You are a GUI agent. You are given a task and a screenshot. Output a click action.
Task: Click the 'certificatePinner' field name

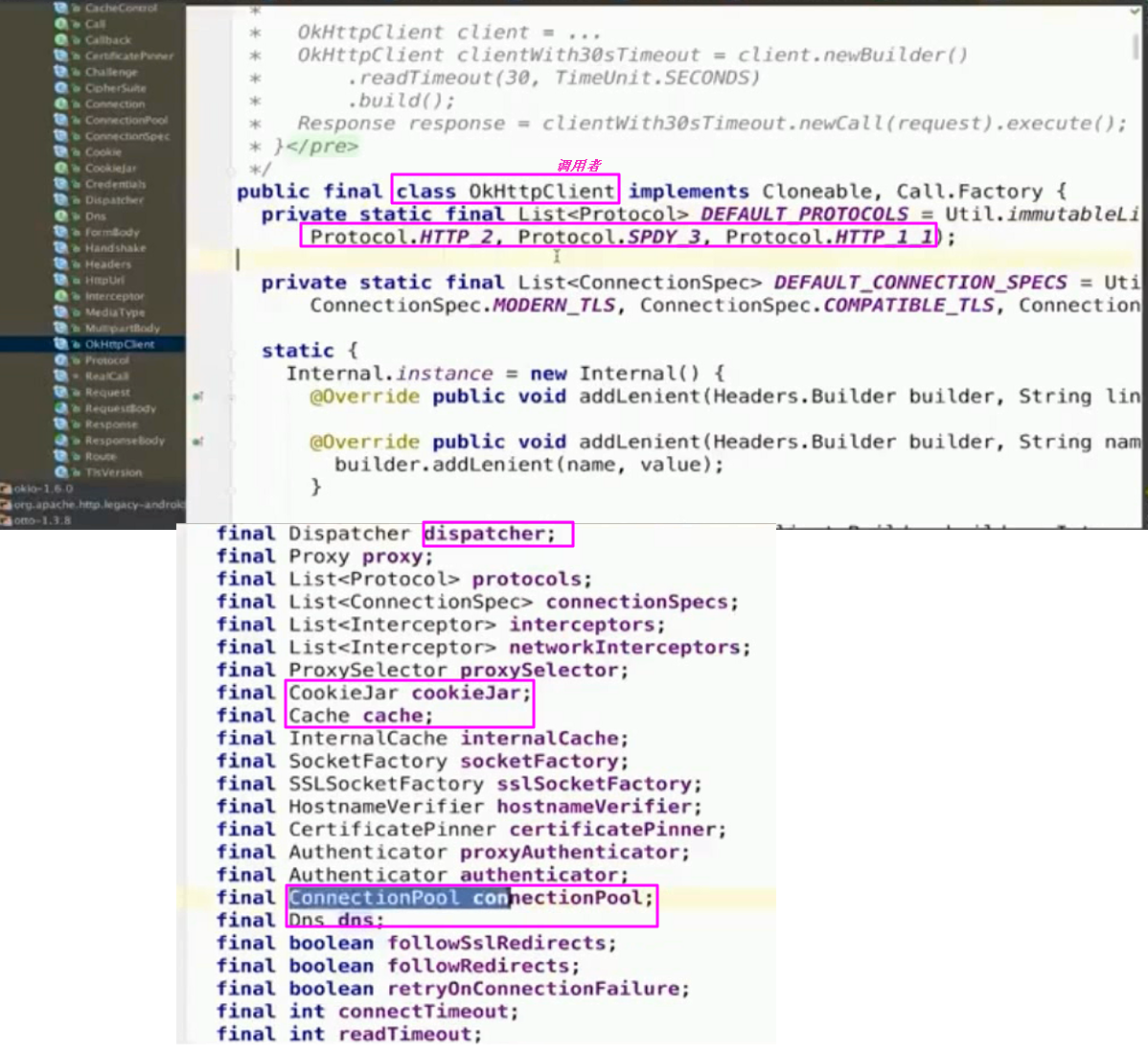point(612,830)
